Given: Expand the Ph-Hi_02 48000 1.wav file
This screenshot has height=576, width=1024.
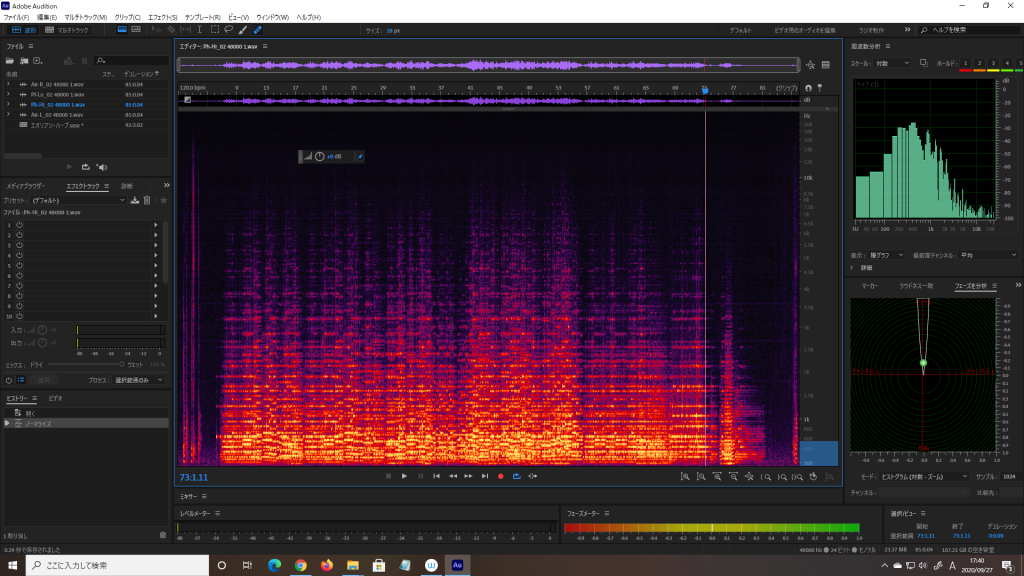Looking at the screenshot, I should pyautogui.click(x=8, y=104).
